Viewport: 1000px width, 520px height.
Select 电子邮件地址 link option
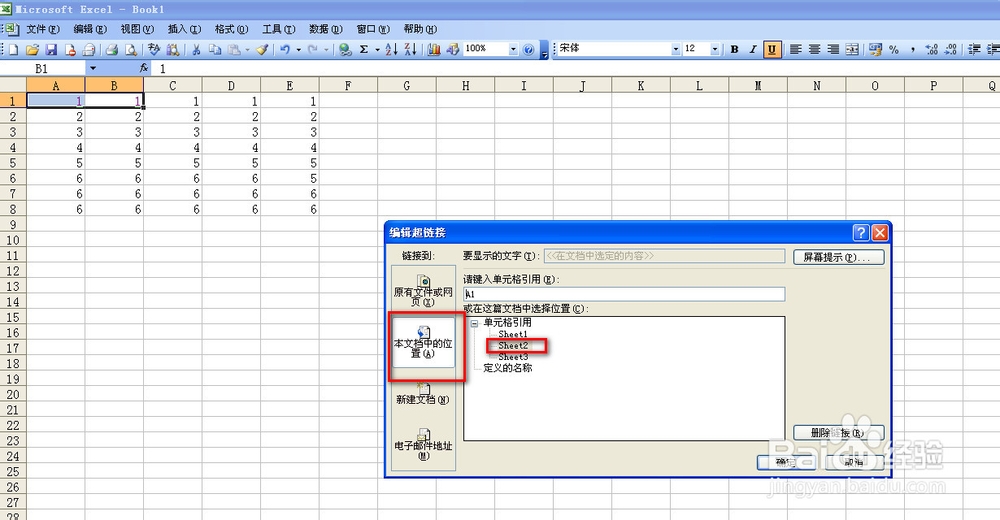423,444
